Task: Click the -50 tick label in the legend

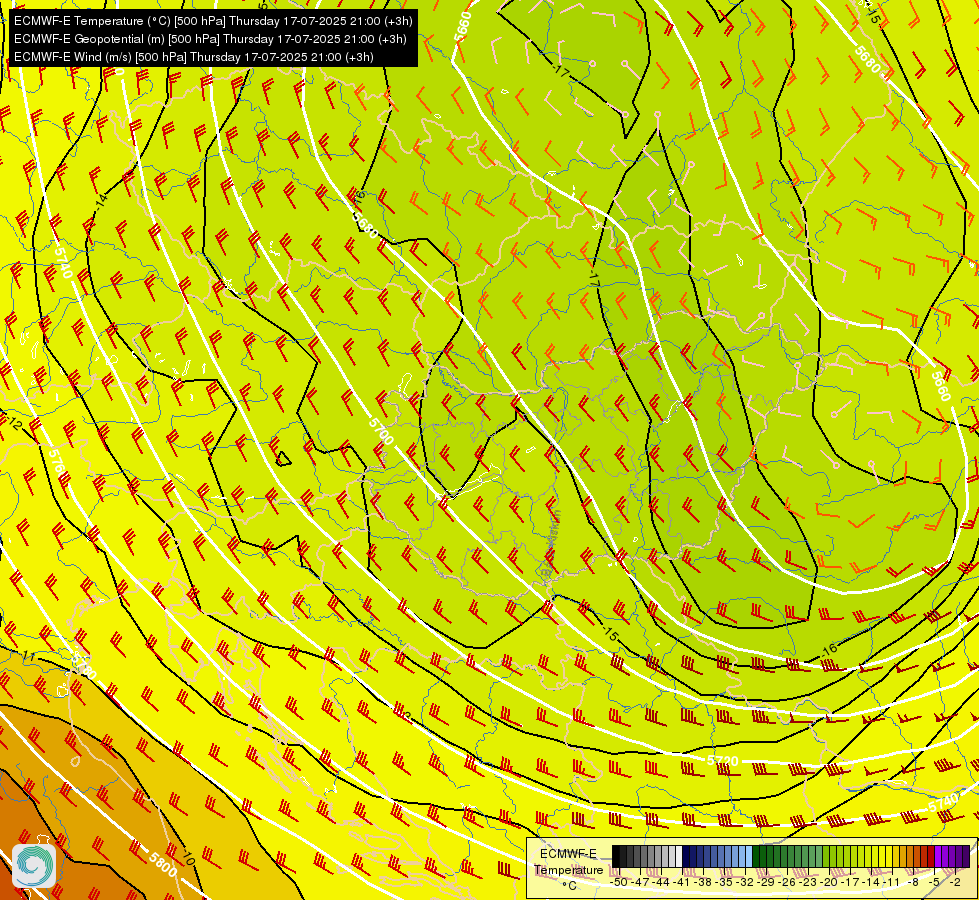Action: (619, 883)
